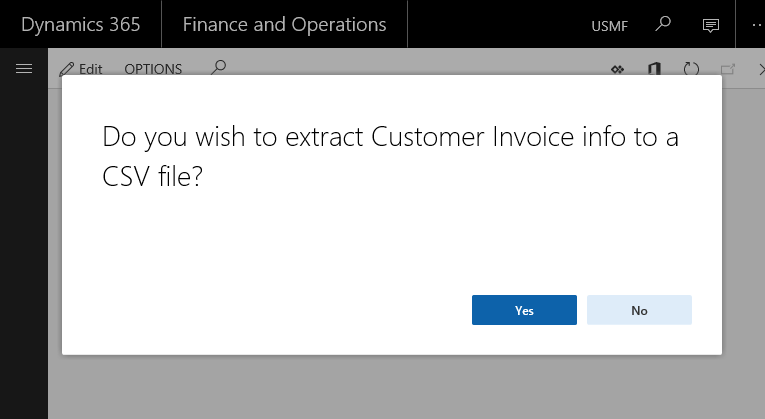Open in Microsoft Office icon

pyautogui.click(x=654, y=69)
